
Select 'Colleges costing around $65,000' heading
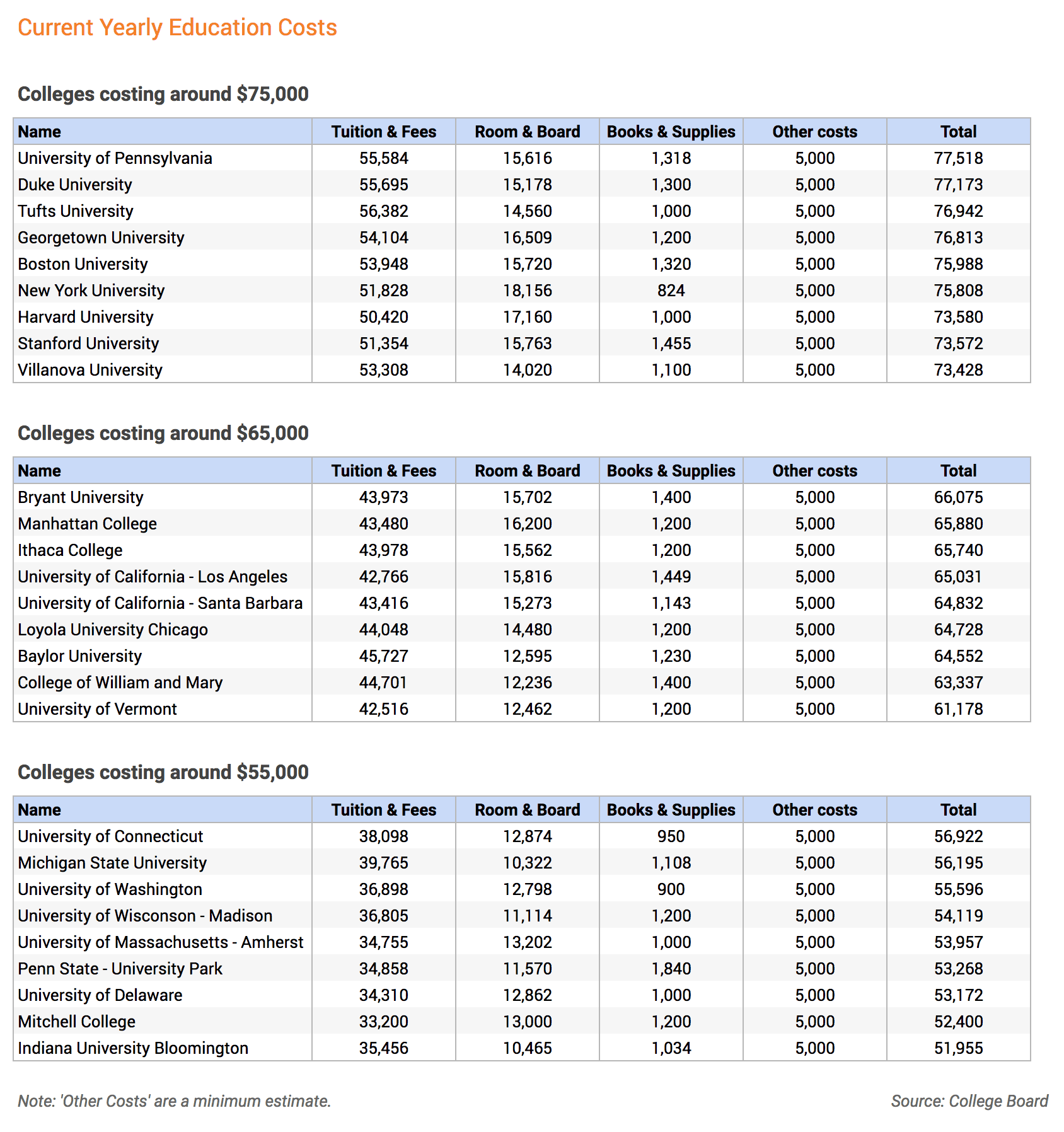pos(163,433)
